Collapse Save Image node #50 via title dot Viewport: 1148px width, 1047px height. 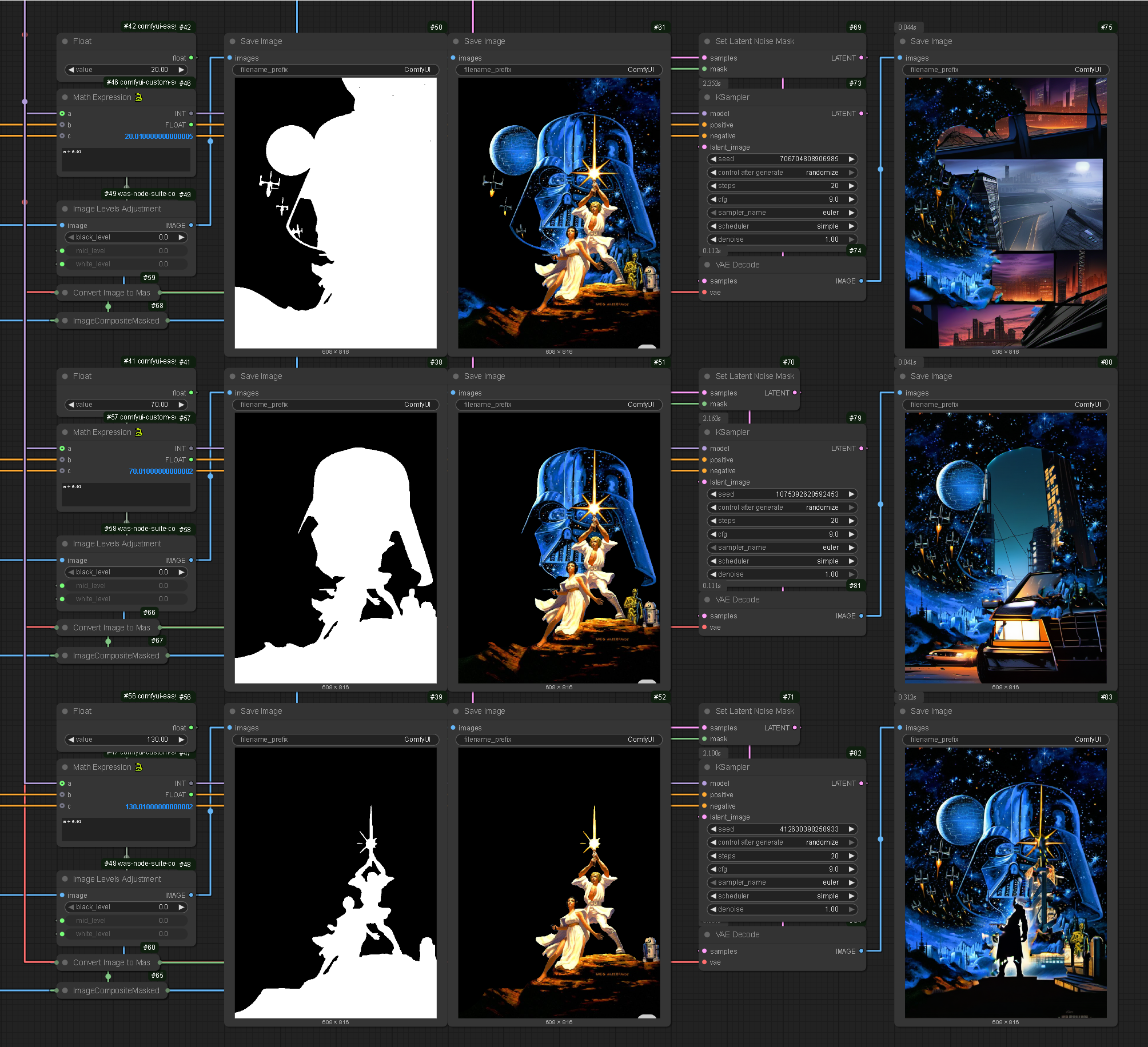pos(233,41)
